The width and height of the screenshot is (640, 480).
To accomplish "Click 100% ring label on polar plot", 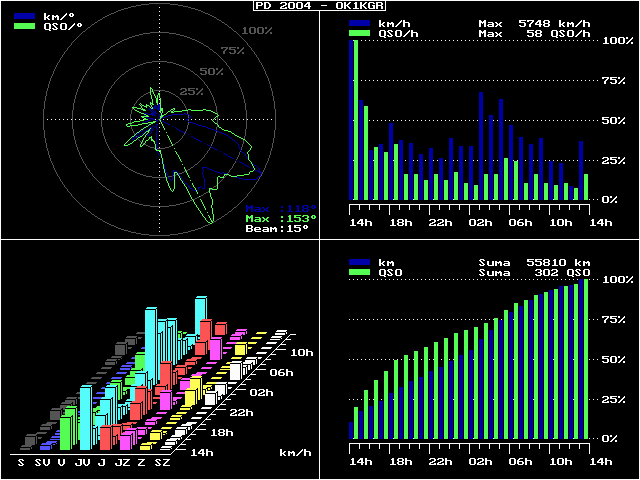I will point(257,31).
